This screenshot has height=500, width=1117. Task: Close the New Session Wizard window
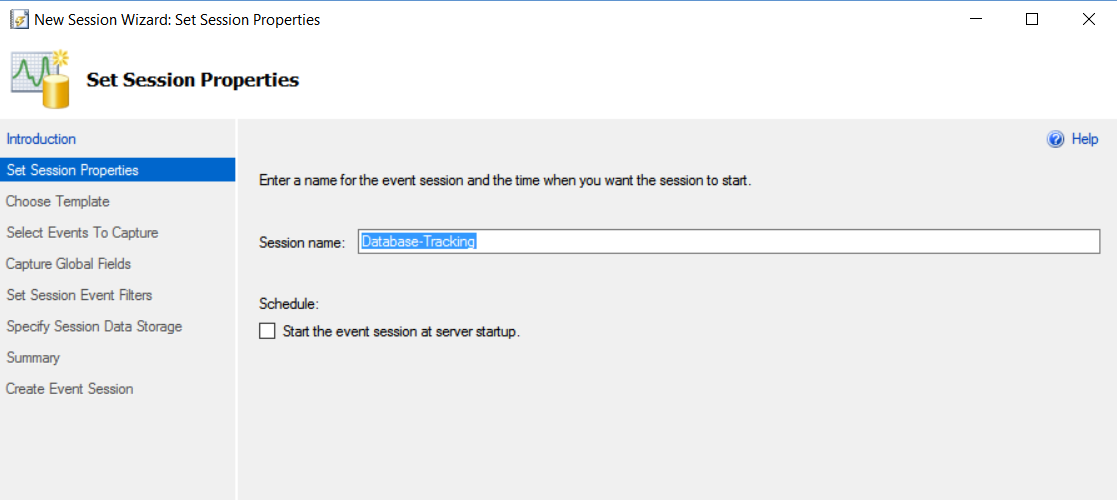click(x=1088, y=19)
